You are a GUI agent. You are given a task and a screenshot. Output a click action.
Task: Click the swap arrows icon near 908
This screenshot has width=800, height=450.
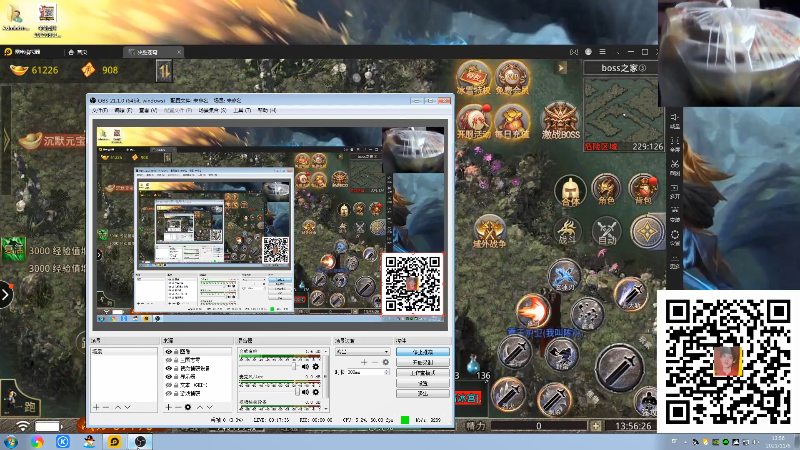coord(164,71)
